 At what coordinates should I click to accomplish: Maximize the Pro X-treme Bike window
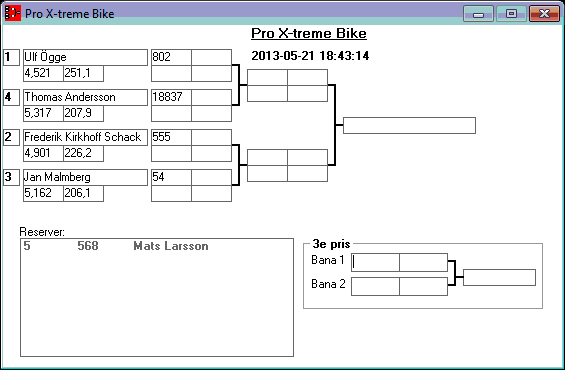(511, 14)
